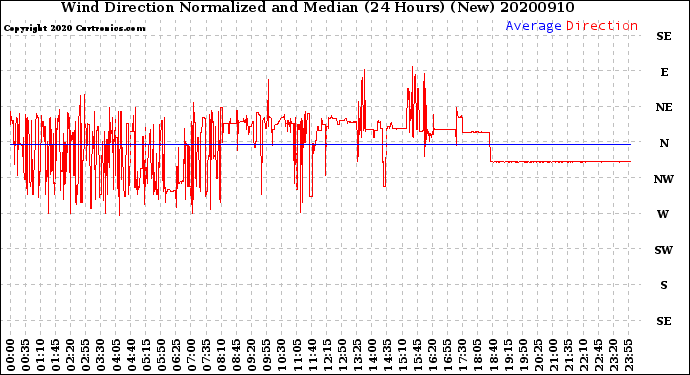Image resolution: width=690 pixels, height=375 pixels.
Task: Click the 19:15 time axis label
Action: (508, 355)
